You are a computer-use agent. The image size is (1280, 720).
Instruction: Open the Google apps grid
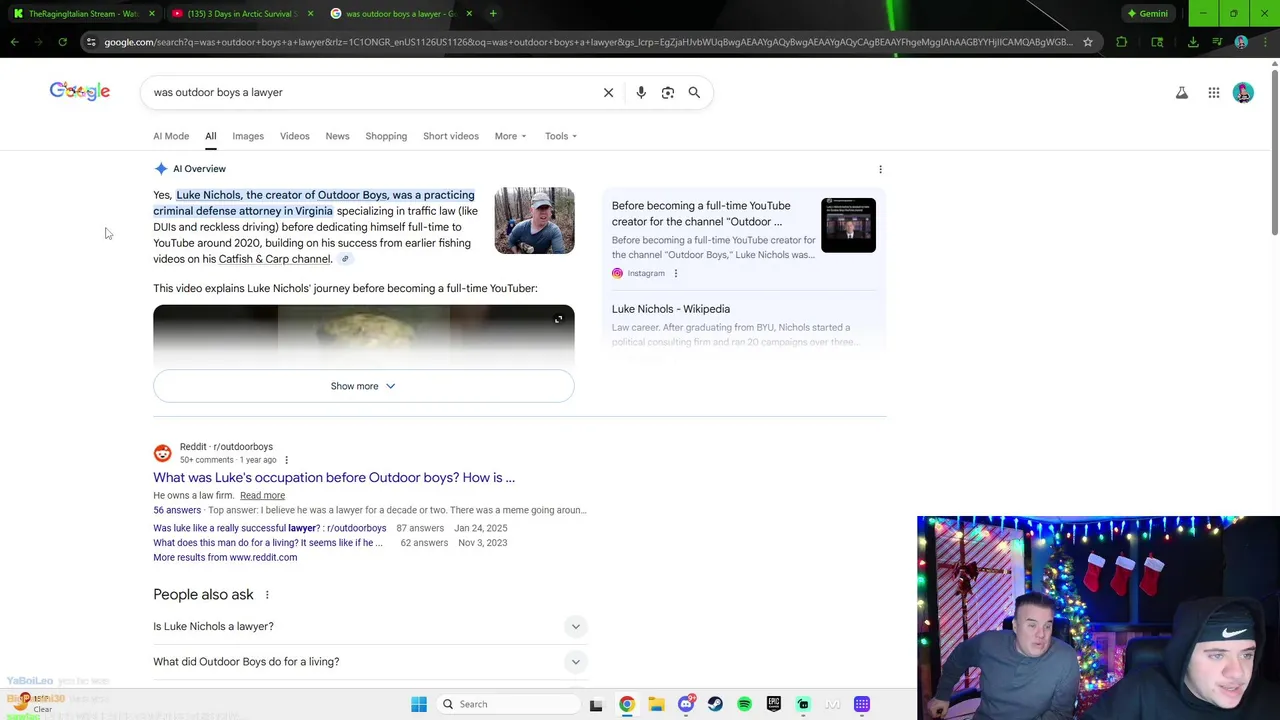pyautogui.click(x=1214, y=93)
